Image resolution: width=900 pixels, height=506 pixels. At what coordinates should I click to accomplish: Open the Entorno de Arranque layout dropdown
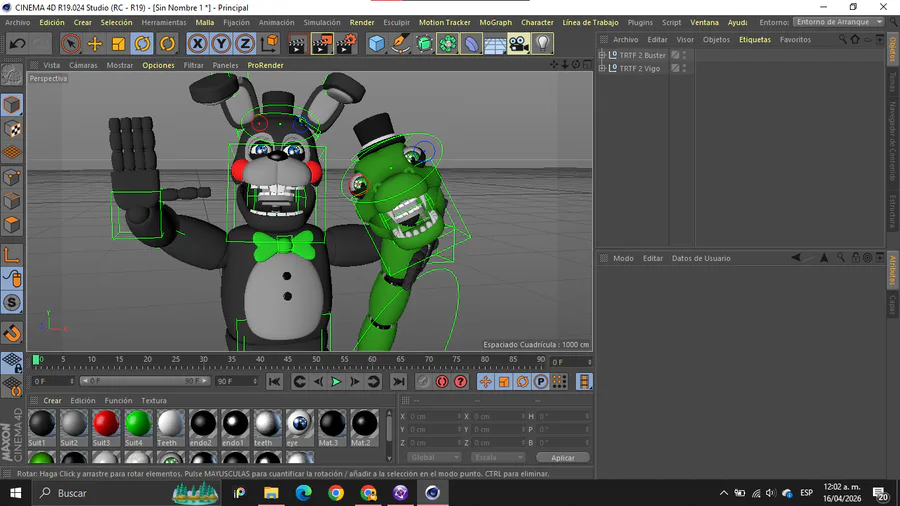pyautogui.click(x=838, y=22)
